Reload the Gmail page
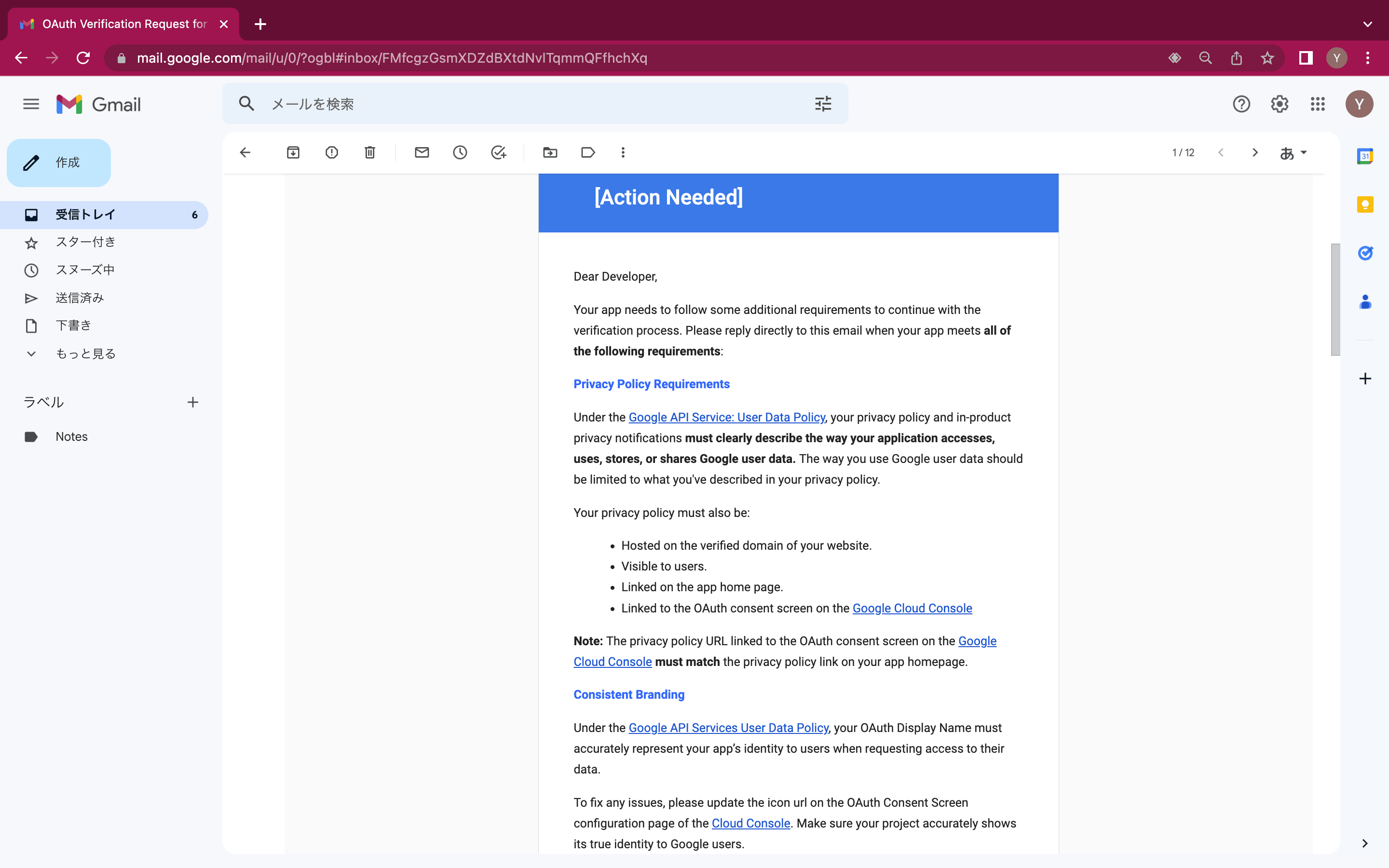The height and width of the screenshot is (868, 1389). 83,58
